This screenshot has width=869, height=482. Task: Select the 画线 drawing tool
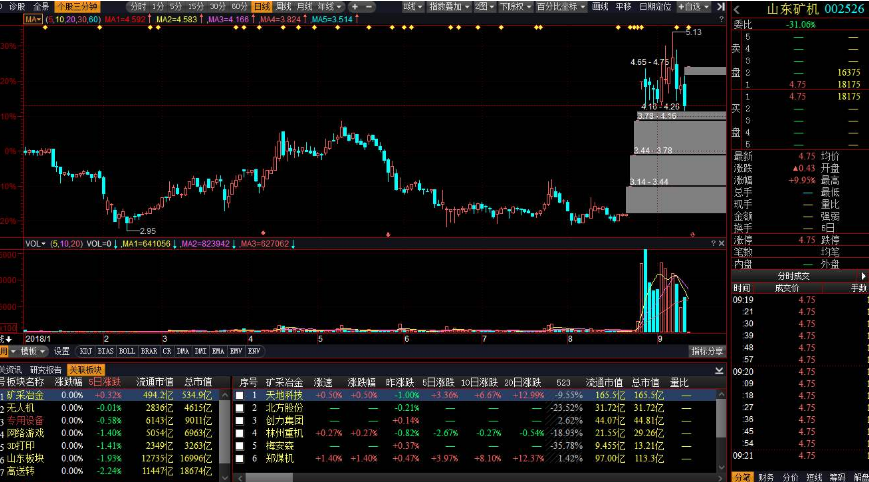[x=601, y=6]
